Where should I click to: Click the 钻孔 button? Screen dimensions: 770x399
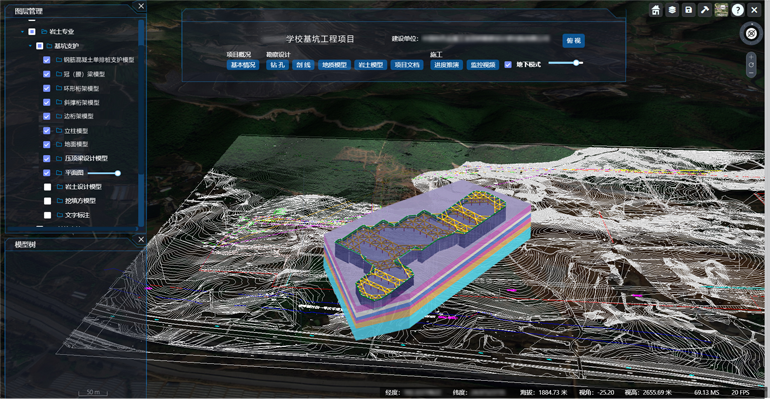point(277,65)
